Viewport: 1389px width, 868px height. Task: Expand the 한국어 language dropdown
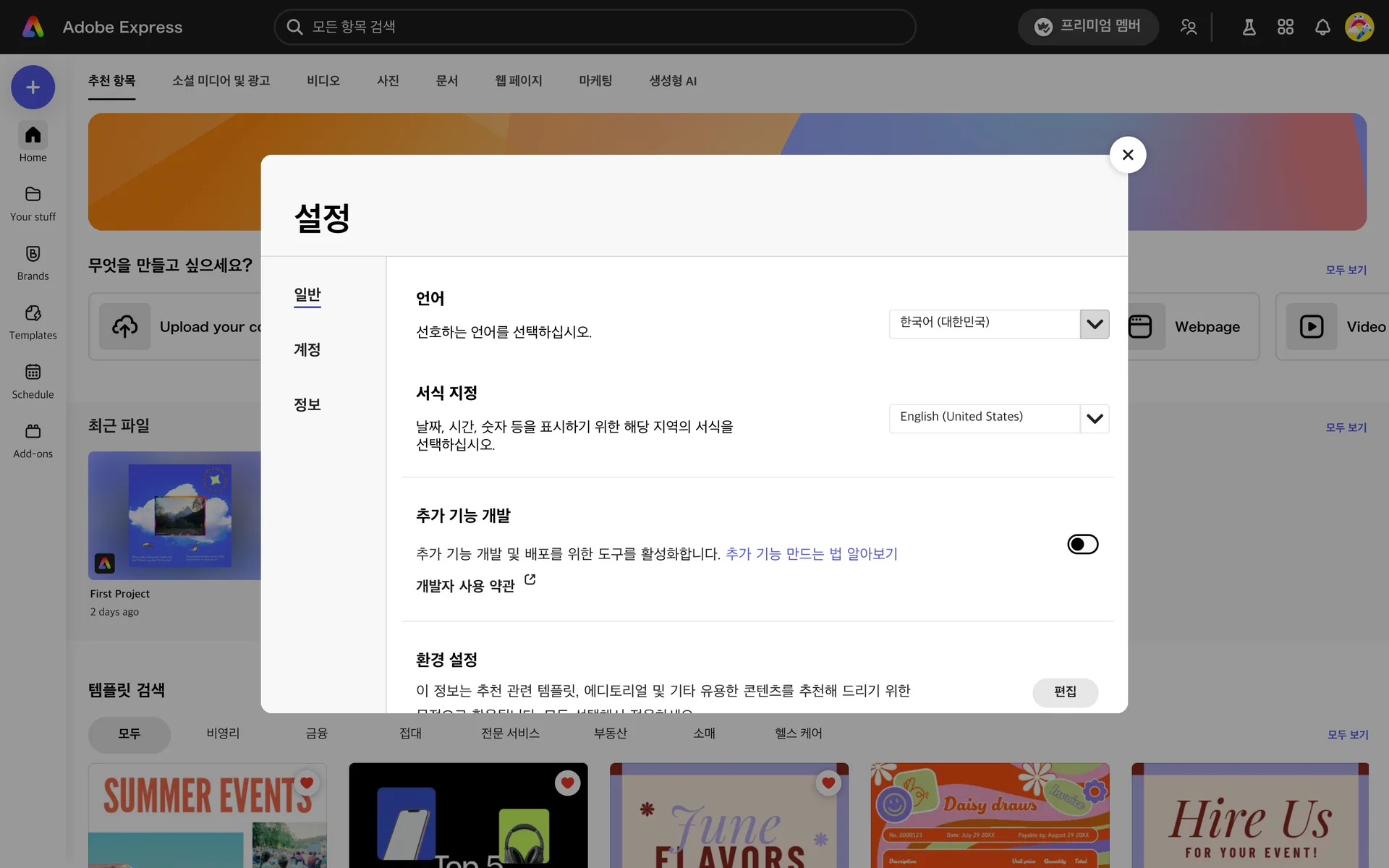(1095, 324)
